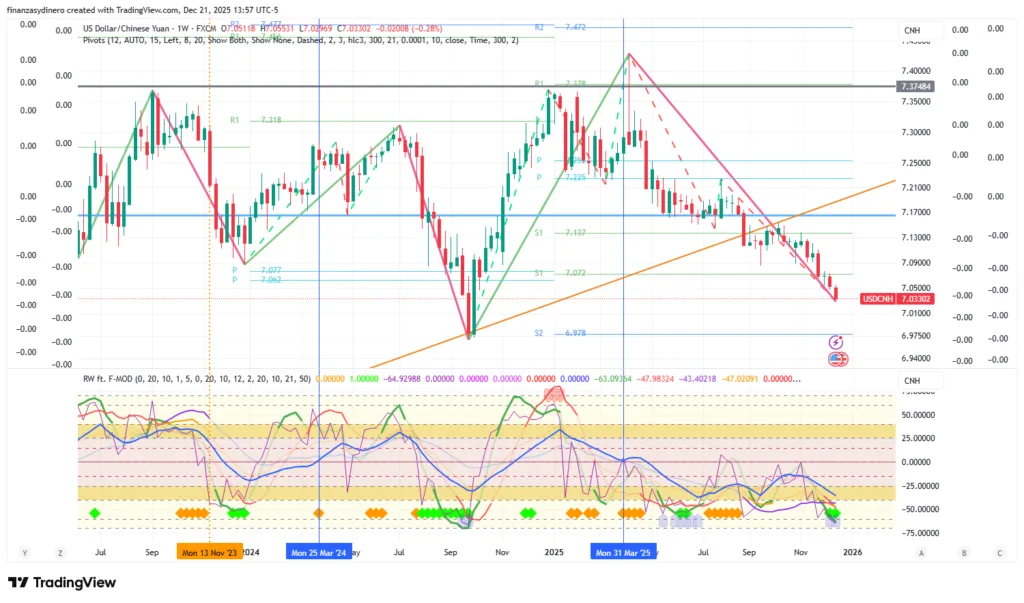Click the purple lightning event icon
This screenshot has width=1024, height=603.
pos(836,343)
